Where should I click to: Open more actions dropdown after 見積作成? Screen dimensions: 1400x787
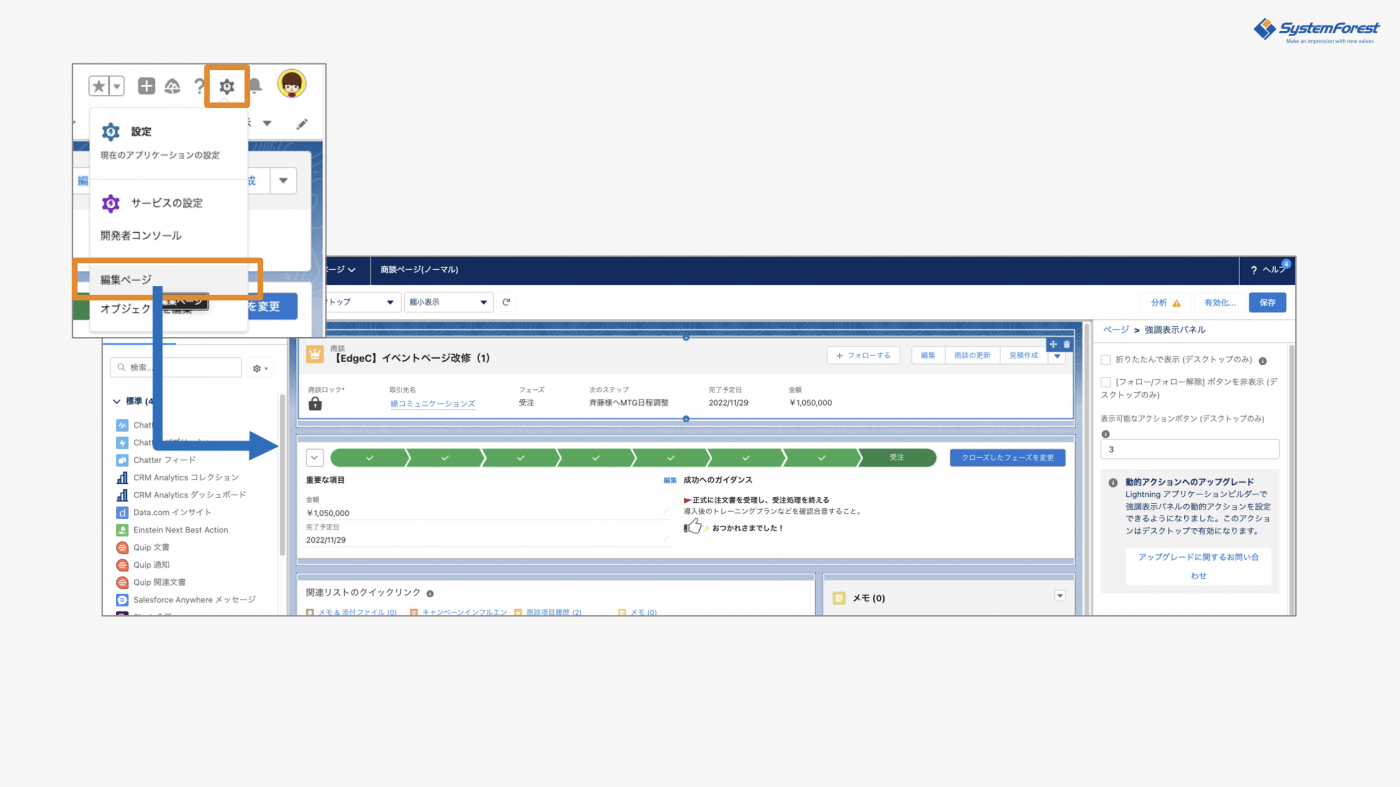click(x=1057, y=357)
